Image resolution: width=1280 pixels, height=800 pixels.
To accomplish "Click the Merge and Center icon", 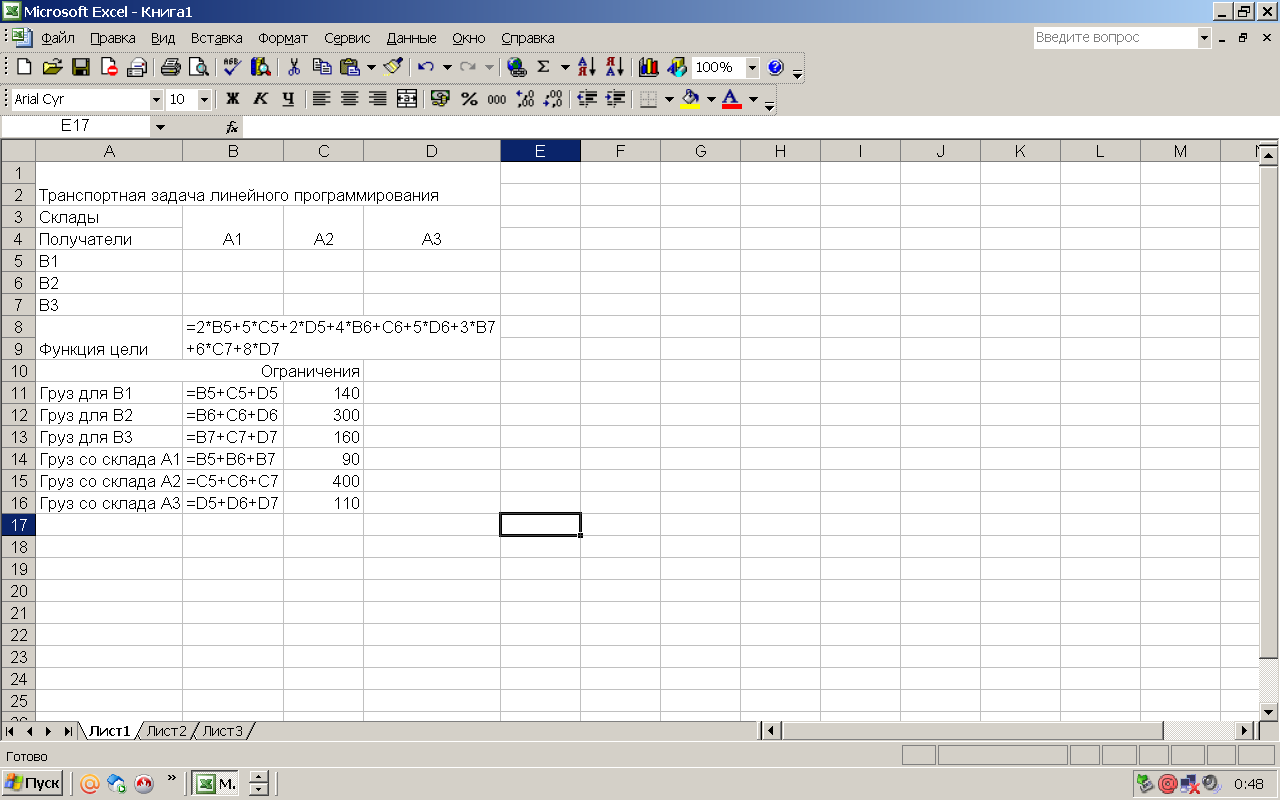I will click(x=406, y=99).
